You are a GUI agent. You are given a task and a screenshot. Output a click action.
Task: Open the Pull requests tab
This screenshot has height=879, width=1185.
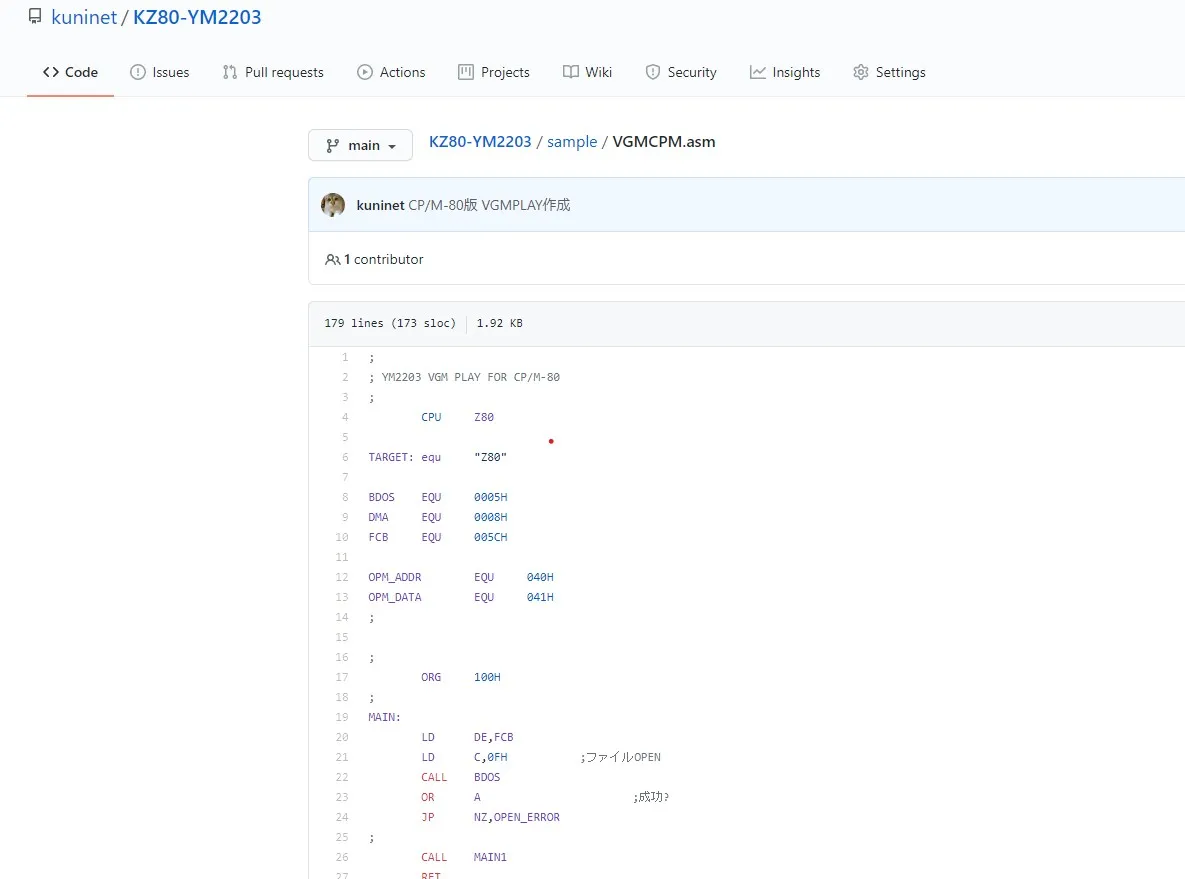click(x=273, y=72)
